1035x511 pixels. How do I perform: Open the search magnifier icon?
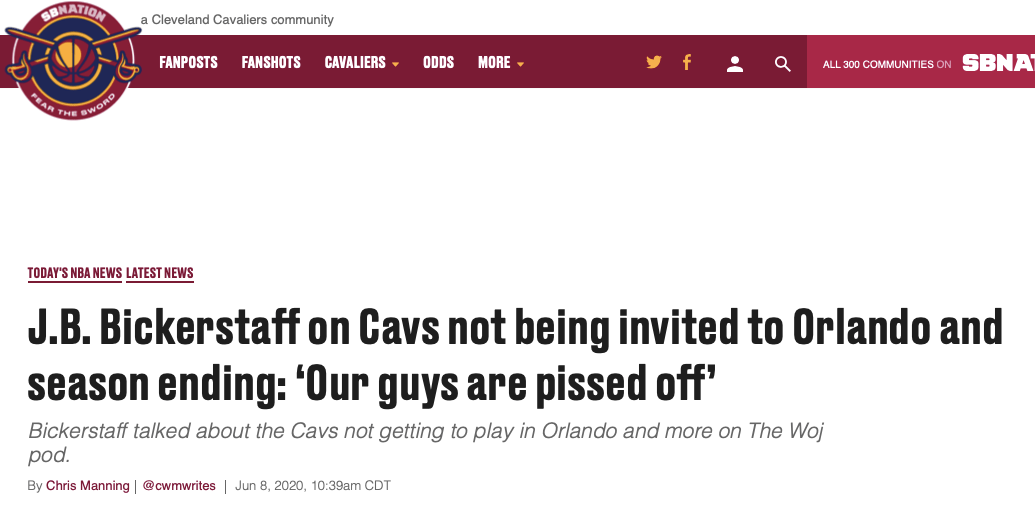783,64
